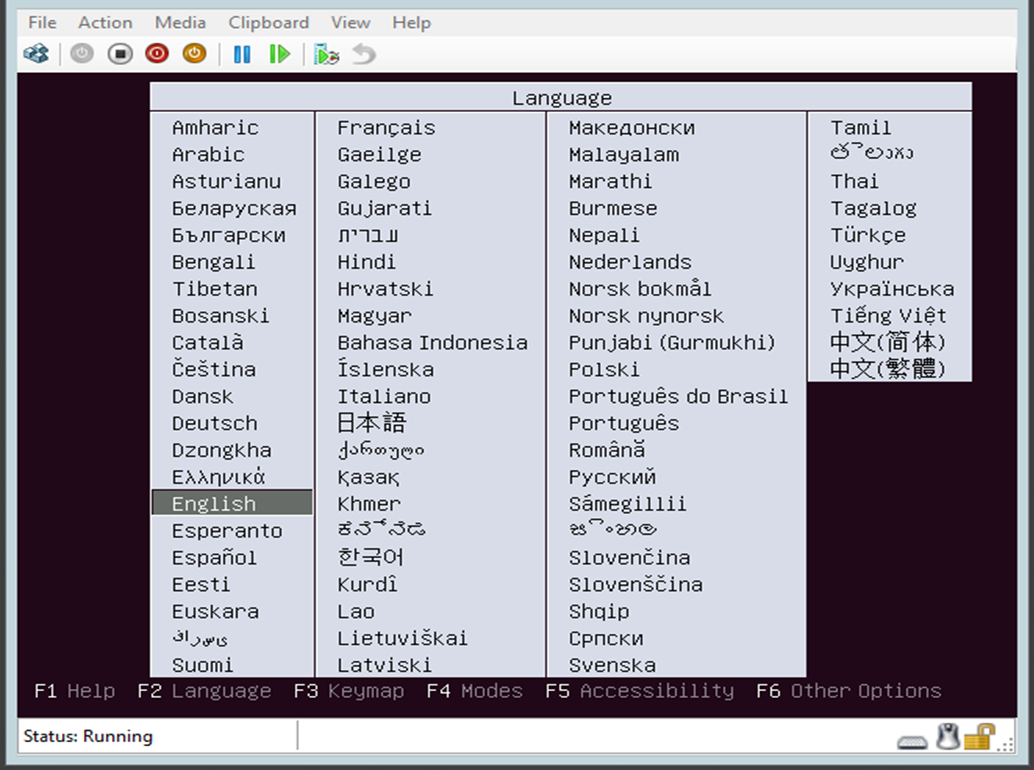Select Gaeilge language
The image size is (1034, 770).
click(x=379, y=154)
